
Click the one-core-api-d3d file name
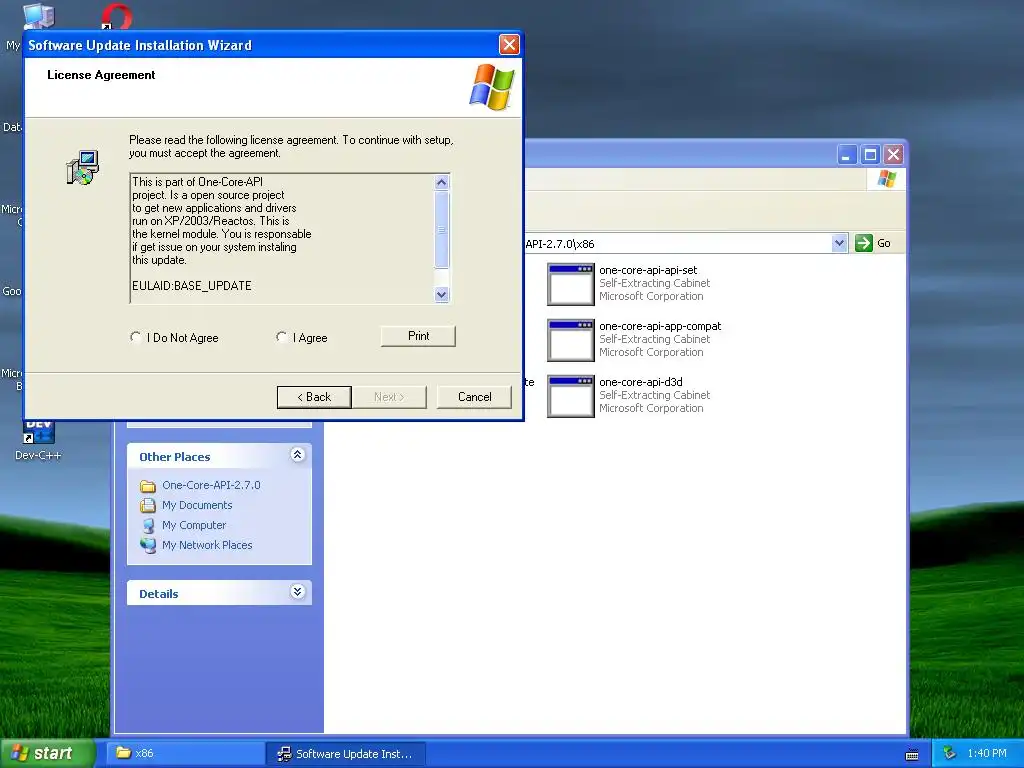click(x=640, y=382)
